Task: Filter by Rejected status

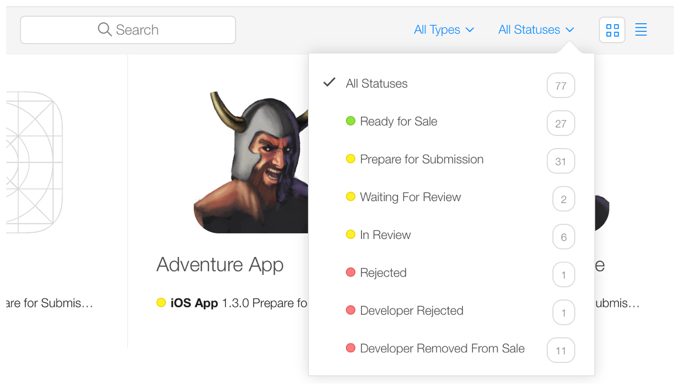Action: point(451,272)
